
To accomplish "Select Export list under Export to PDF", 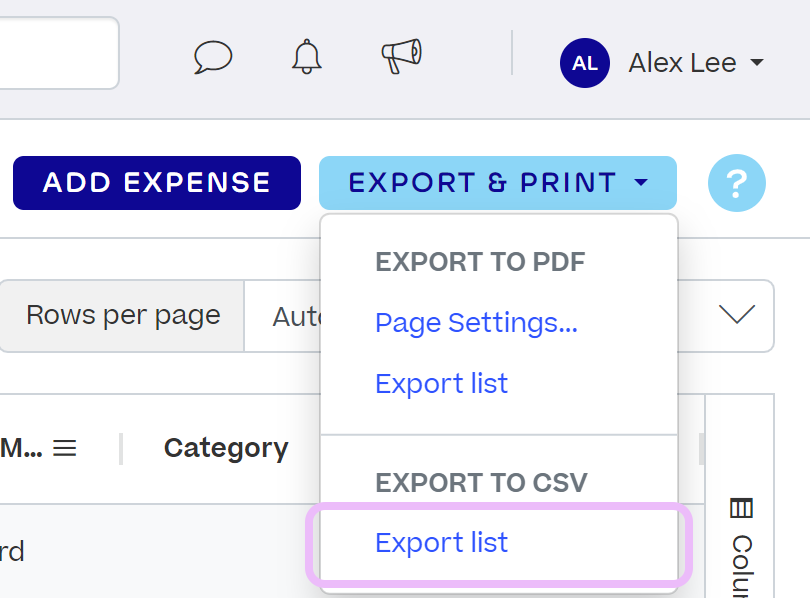I will click(442, 384).
